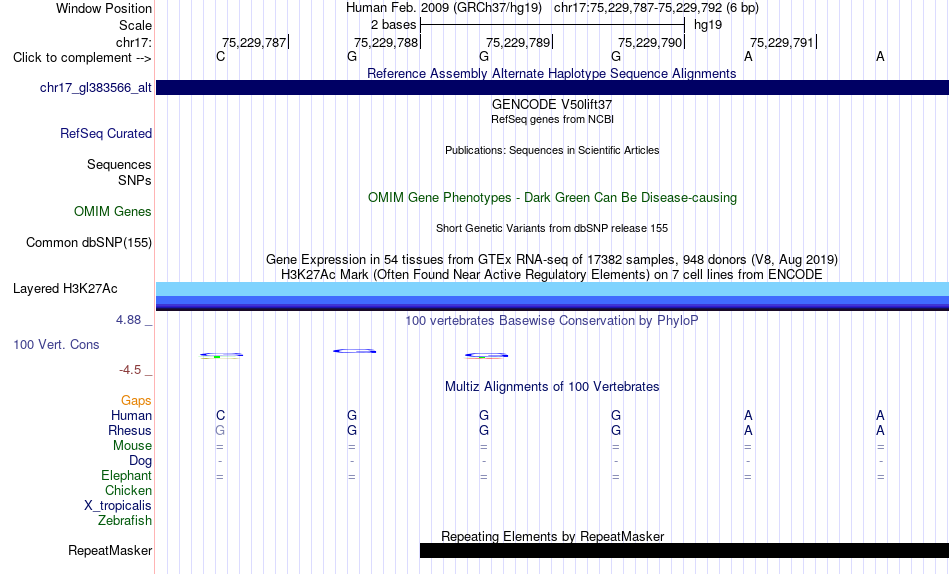
Task: Open '100 vertebrates Basewise Conservation by PhyloP' title
Action: coord(551,321)
